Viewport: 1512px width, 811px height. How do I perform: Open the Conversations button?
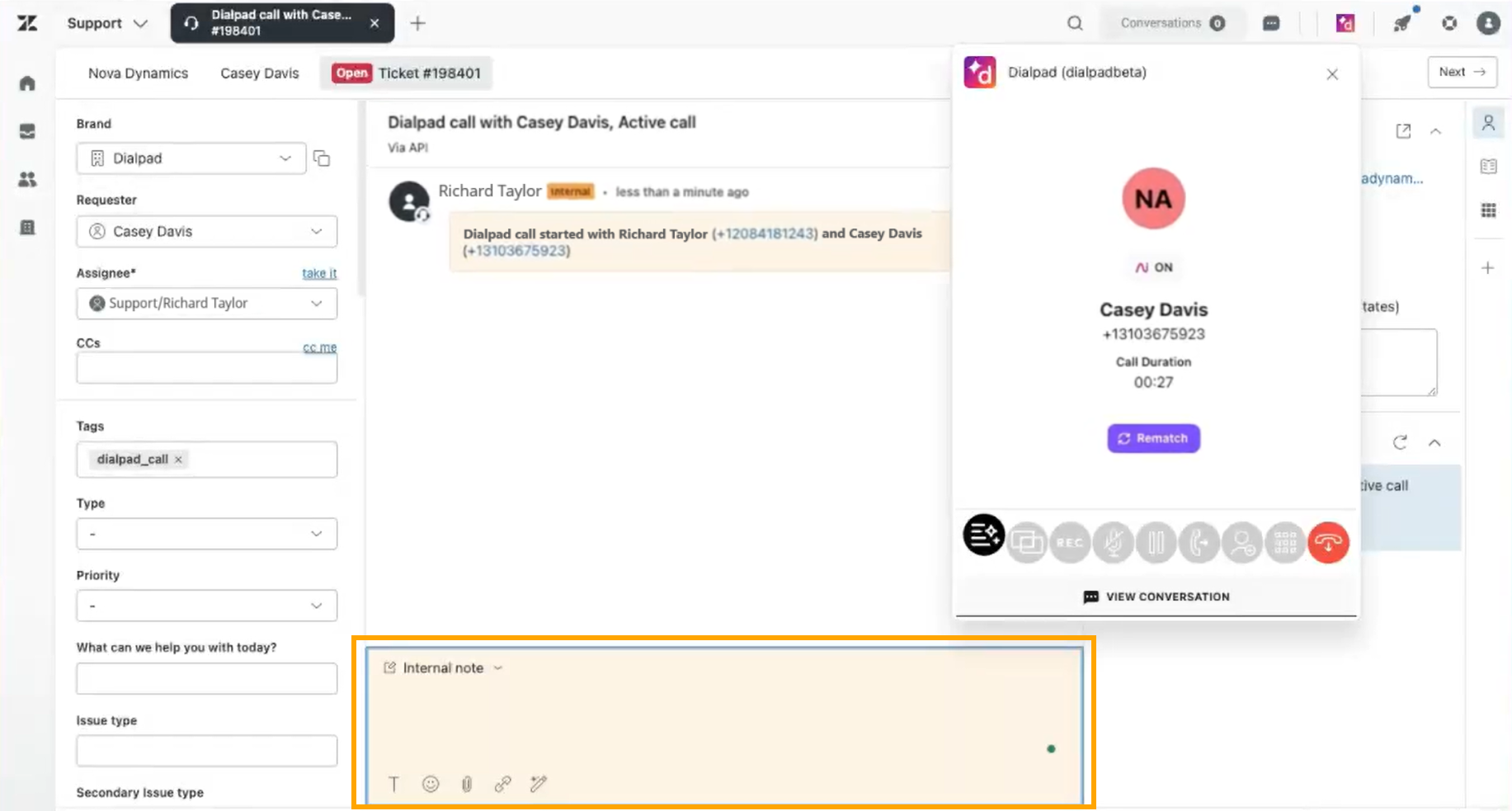point(1172,23)
